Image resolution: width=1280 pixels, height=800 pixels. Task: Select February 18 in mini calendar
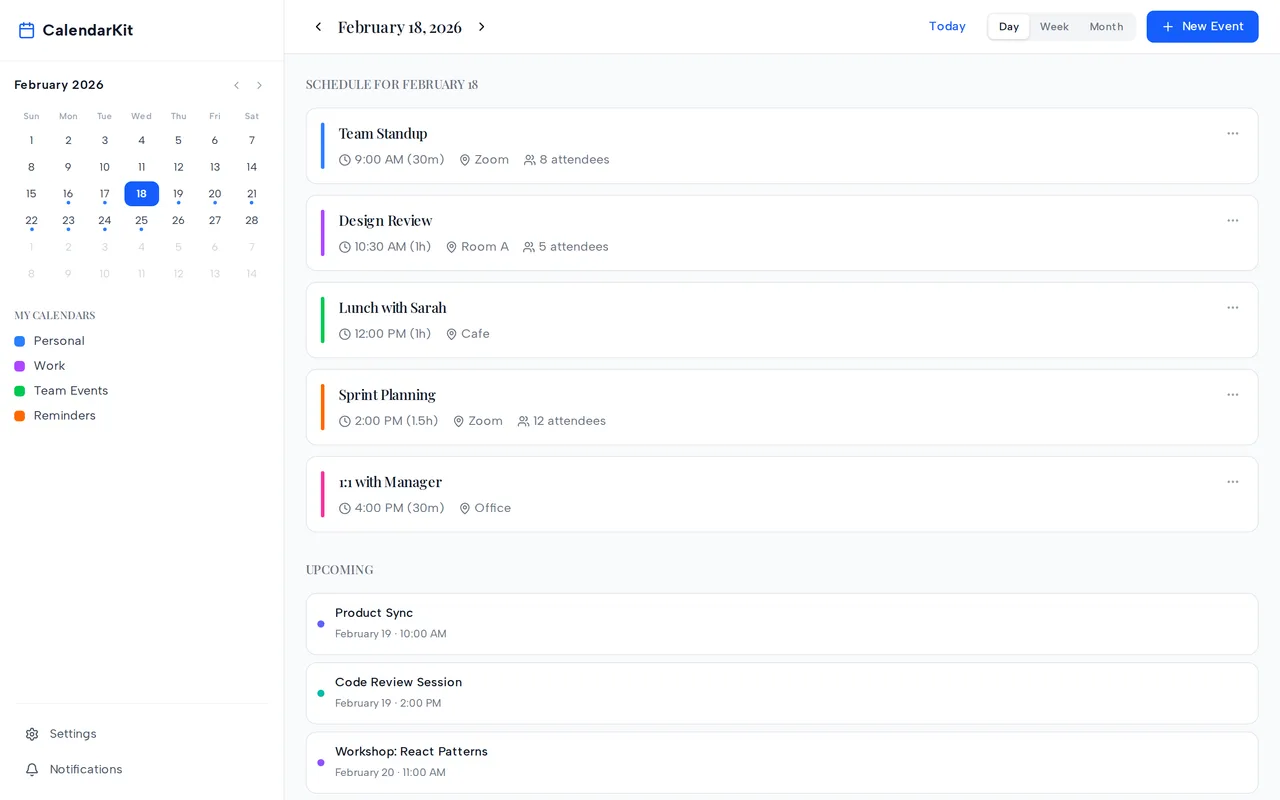pyautogui.click(x=141, y=194)
